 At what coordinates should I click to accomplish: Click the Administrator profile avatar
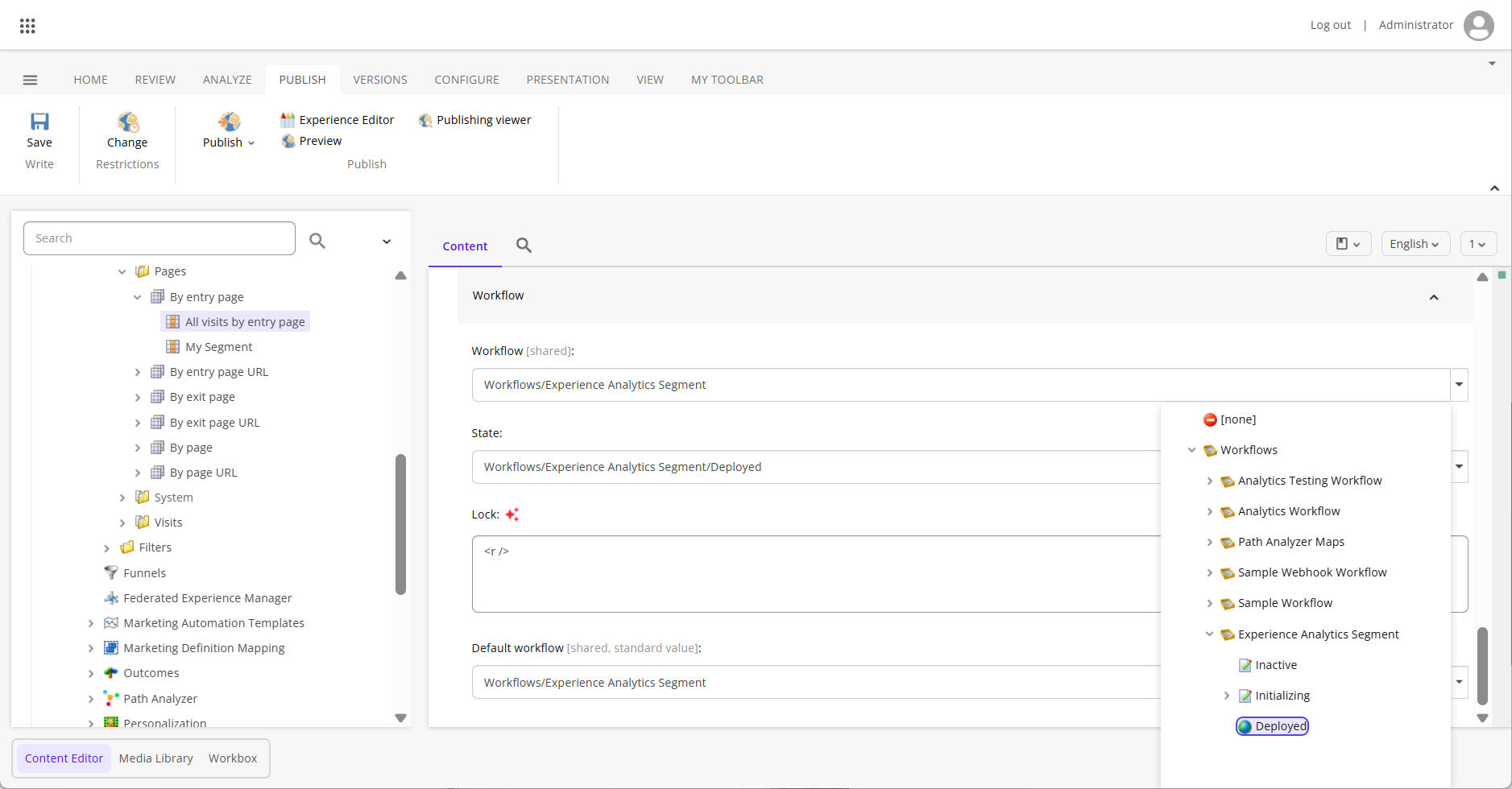coord(1478,25)
